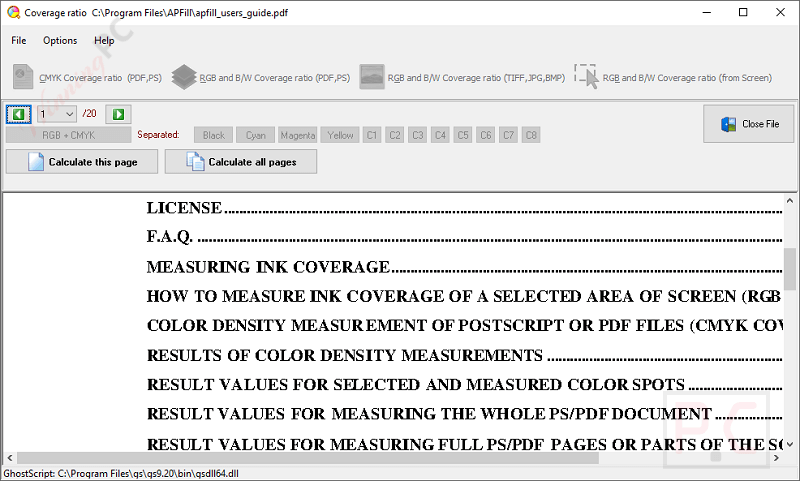Click the CMYK Coverage ratio (PDF,PS) label
800x481 pixels.
click(x=101, y=78)
